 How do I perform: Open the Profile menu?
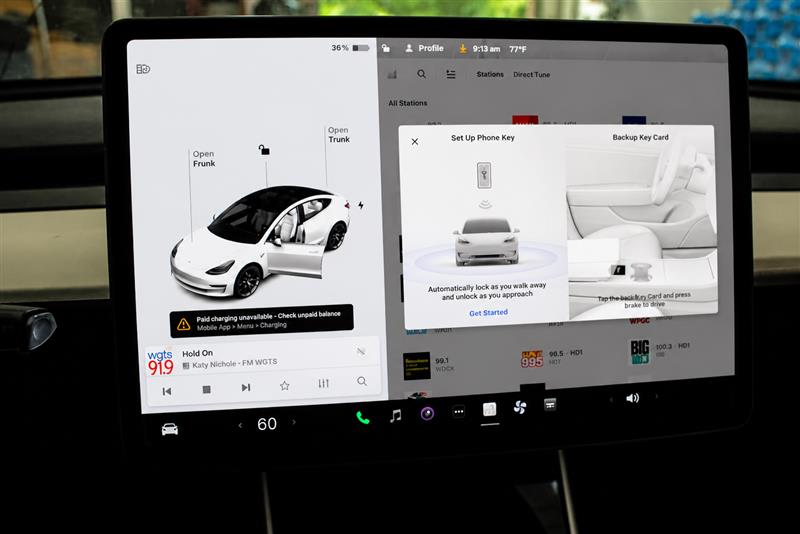point(424,48)
